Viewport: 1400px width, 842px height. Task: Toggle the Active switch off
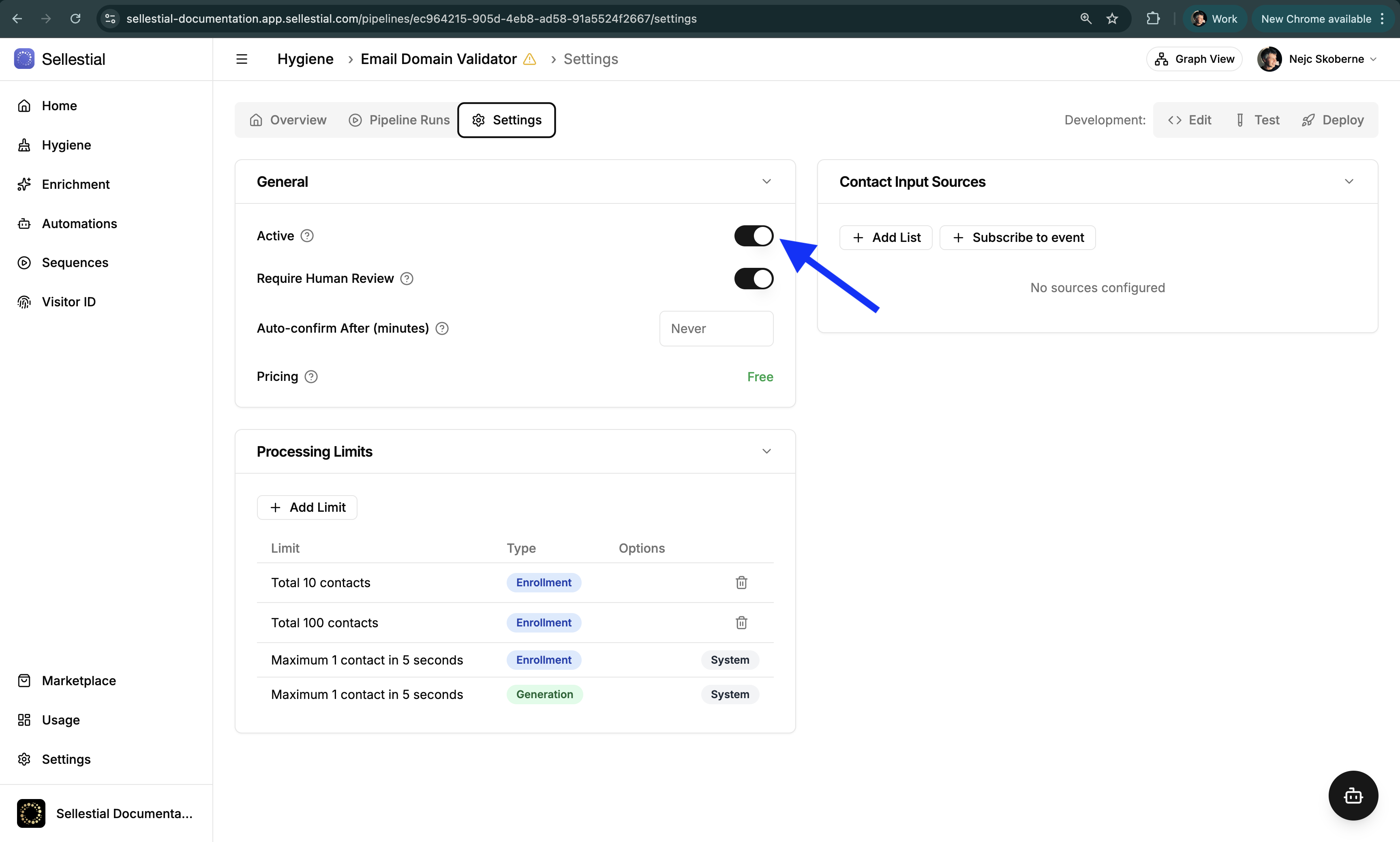tap(754, 236)
